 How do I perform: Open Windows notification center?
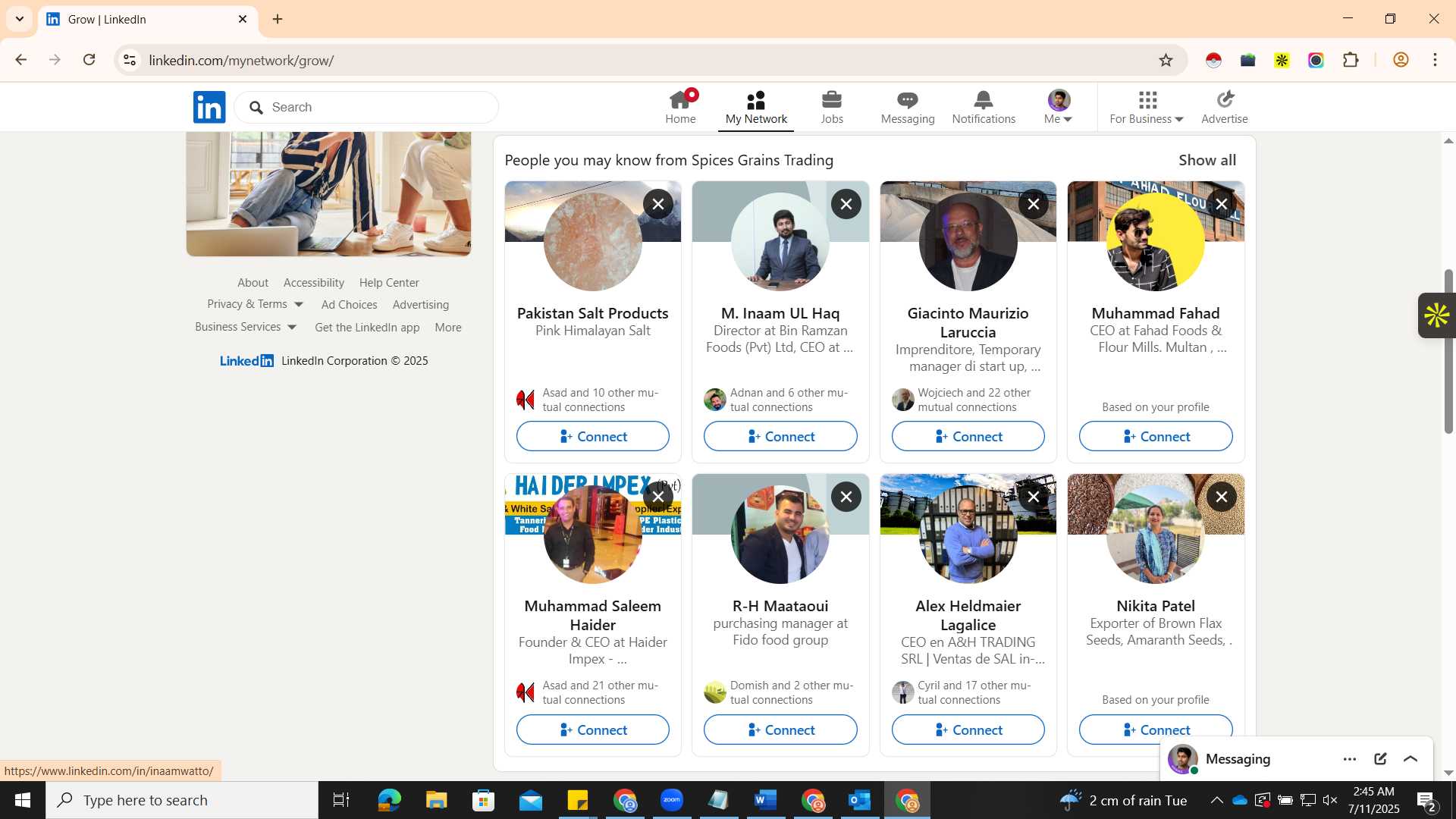click(1426, 800)
